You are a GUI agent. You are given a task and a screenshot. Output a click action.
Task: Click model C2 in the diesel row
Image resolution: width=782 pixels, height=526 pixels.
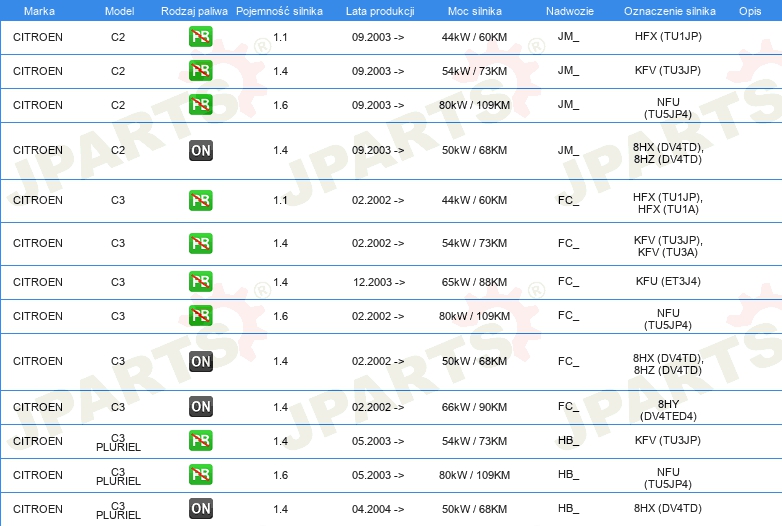(118, 150)
